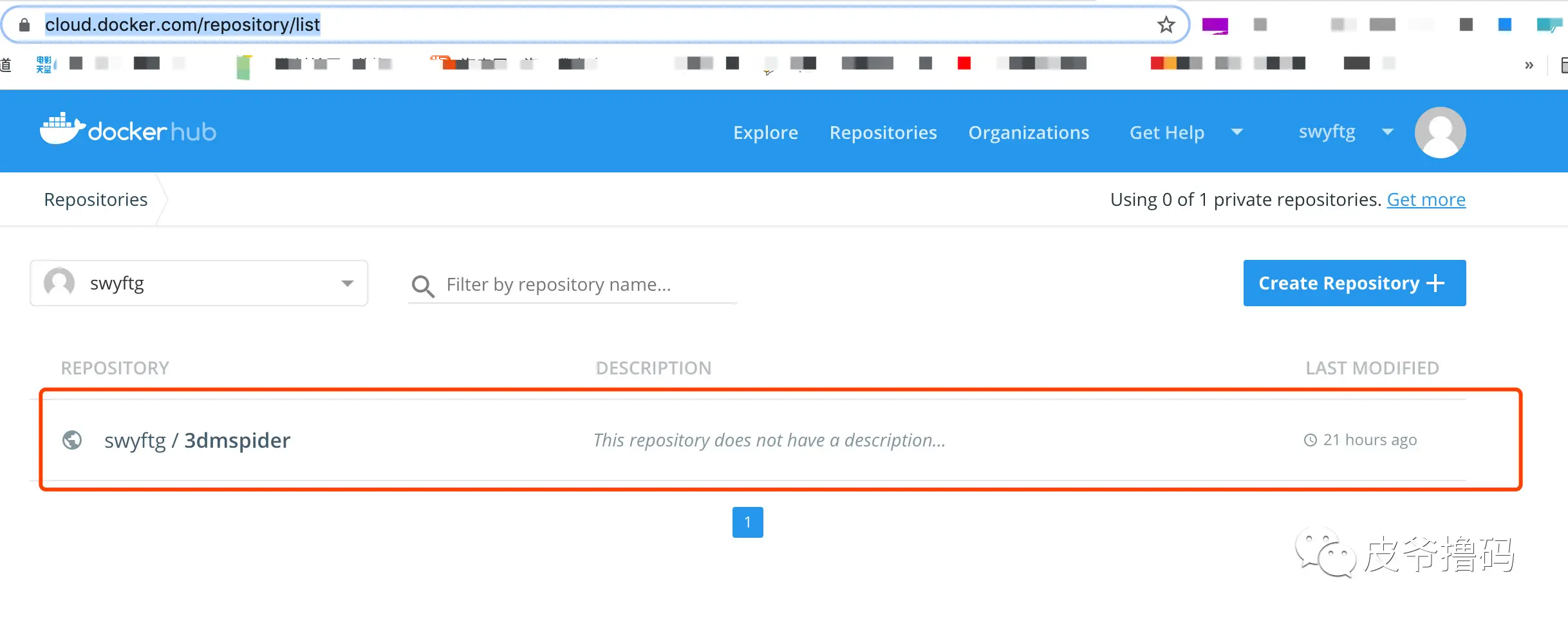Click the Create Repository button
The width and height of the screenshot is (1568, 624).
pos(1354,283)
